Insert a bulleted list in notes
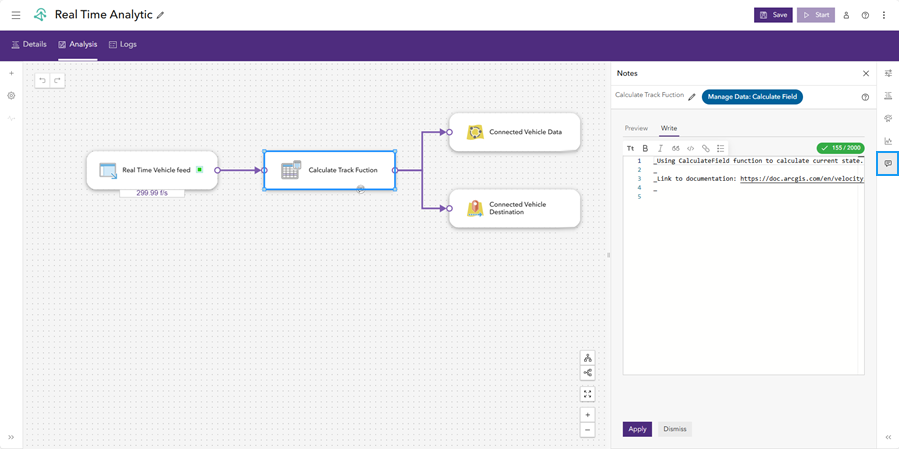The image size is (899, 449). click(721, 148)
